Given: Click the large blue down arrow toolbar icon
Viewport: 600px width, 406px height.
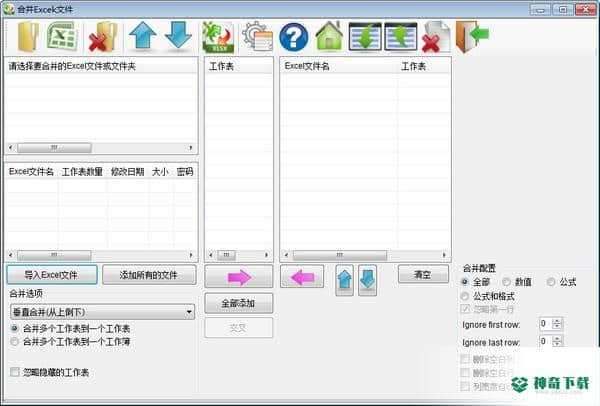Looking at the screenshot, I should click(178, 35).
